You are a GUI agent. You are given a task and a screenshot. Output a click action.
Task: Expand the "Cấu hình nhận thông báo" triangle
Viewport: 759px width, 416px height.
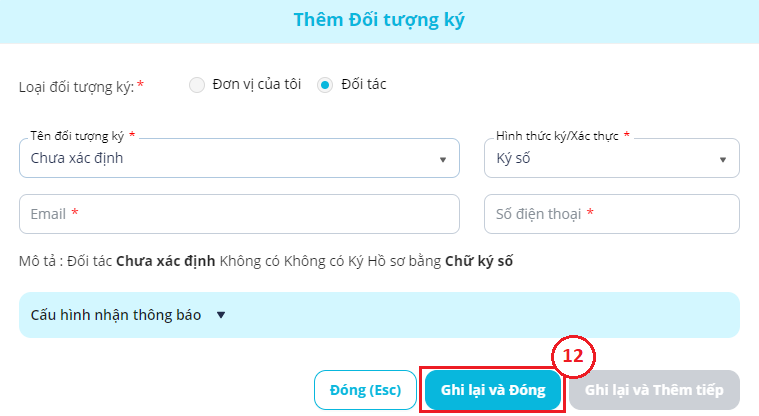(x=221, y=315)
